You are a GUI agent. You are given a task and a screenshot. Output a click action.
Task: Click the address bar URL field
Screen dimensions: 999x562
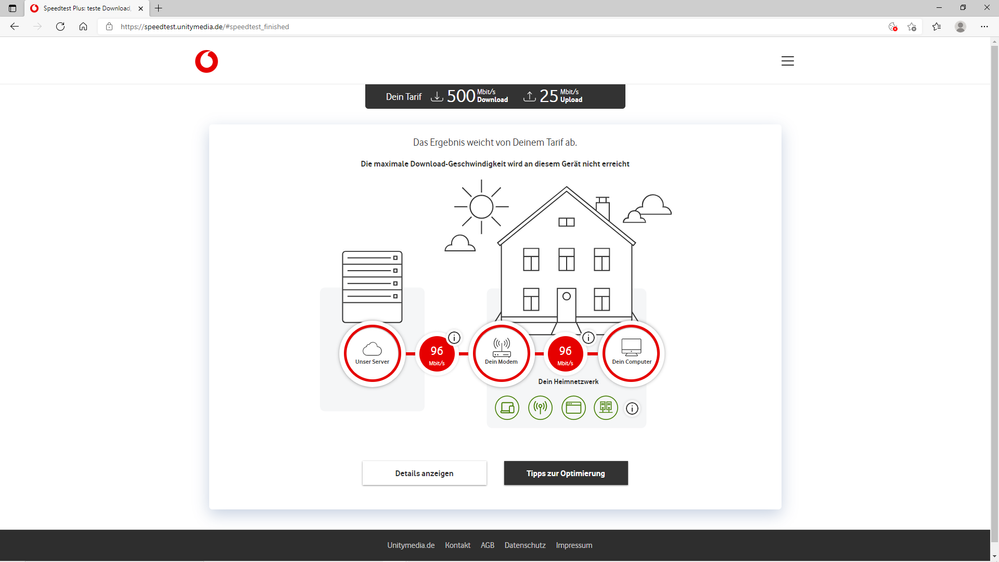[497, 27]
